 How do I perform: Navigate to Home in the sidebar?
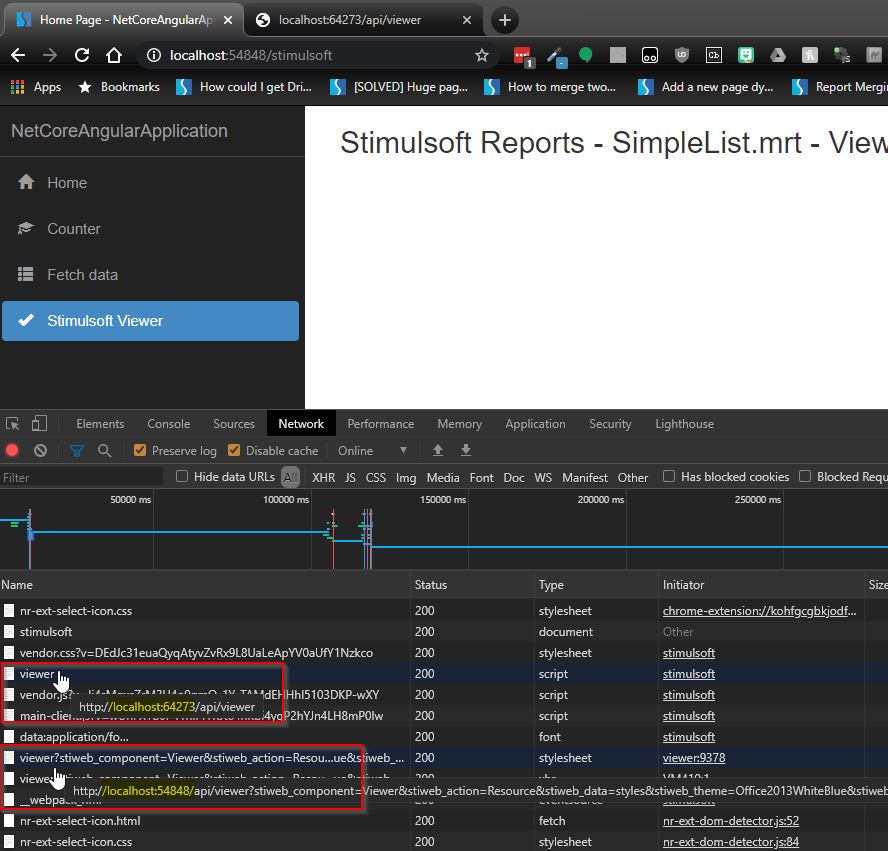[x=150, y=183]
